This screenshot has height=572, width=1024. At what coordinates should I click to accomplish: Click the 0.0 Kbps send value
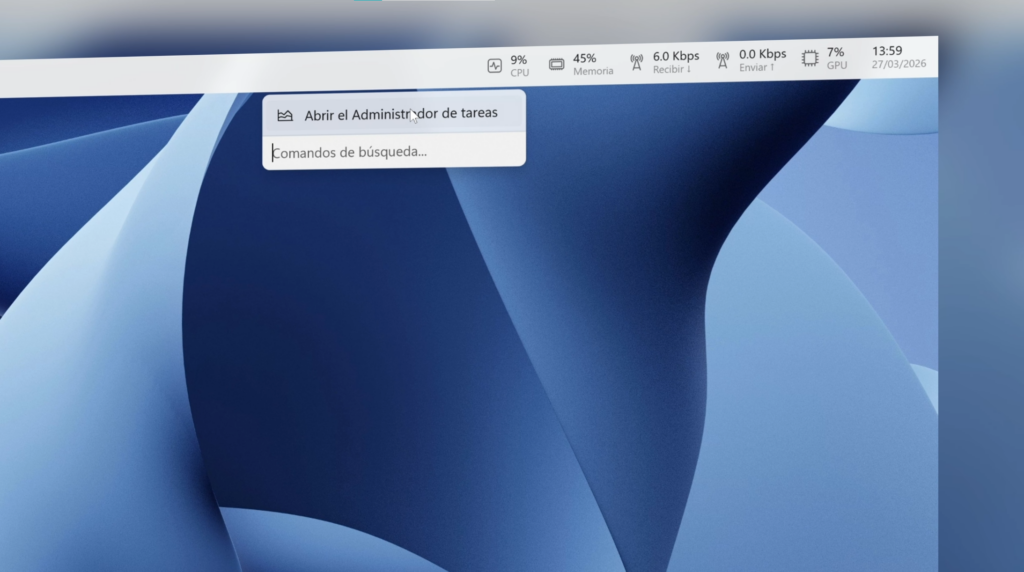point(762,54)
